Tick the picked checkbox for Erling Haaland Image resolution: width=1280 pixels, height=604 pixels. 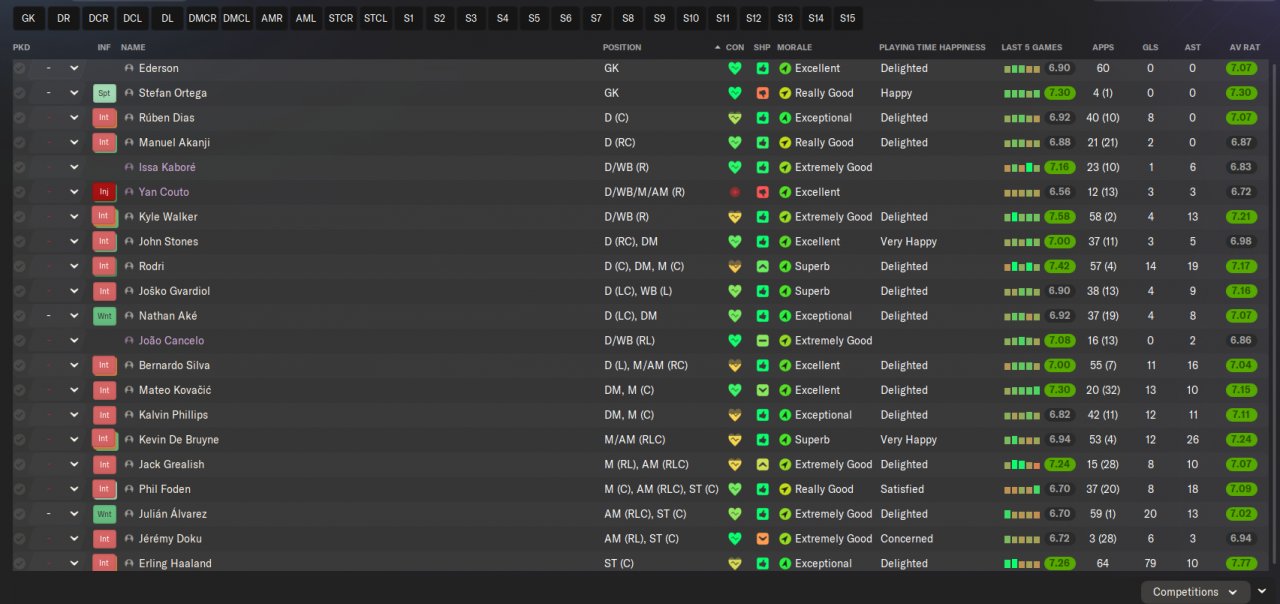(19, 564)
